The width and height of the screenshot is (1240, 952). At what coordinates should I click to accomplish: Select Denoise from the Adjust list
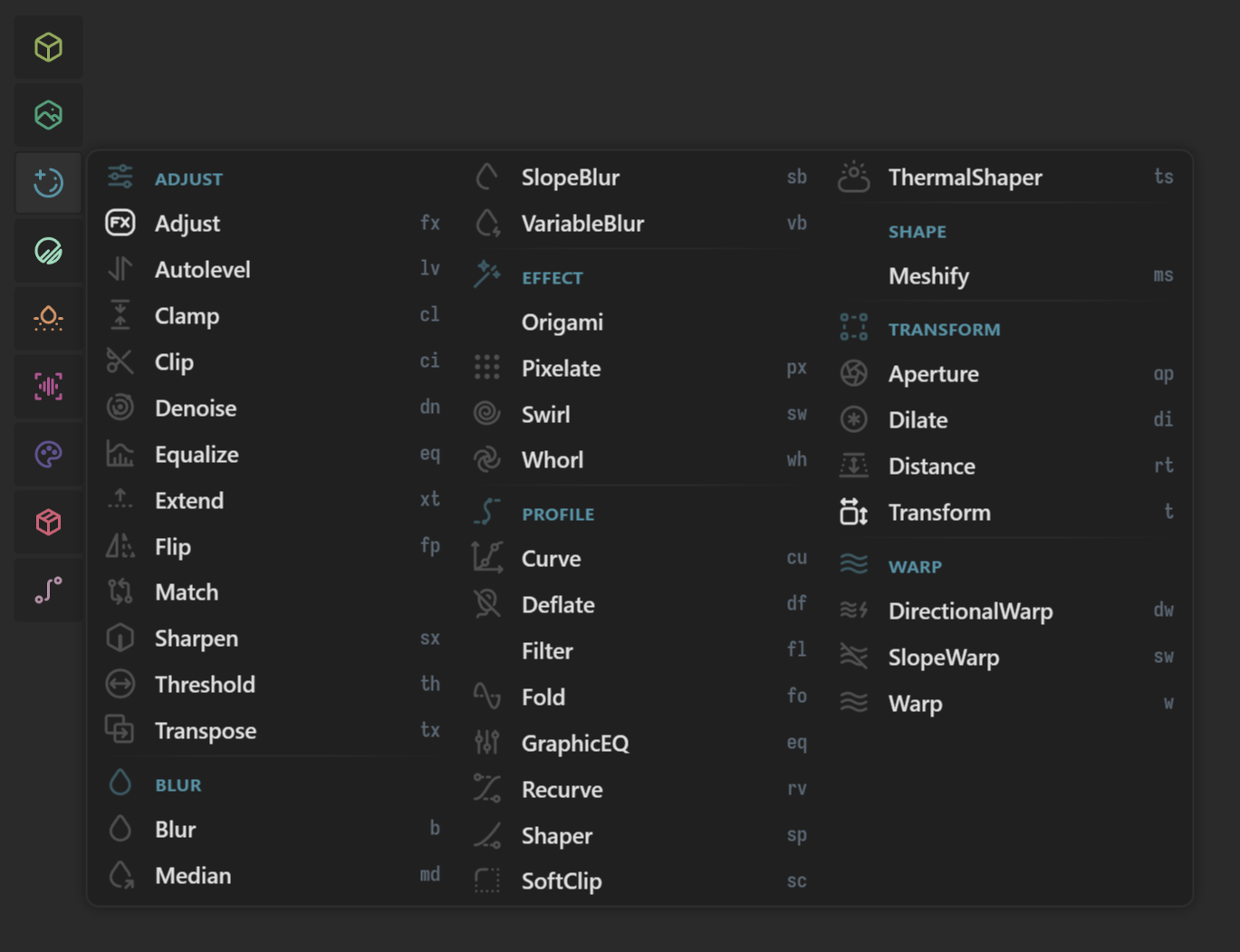click(274, 408)
